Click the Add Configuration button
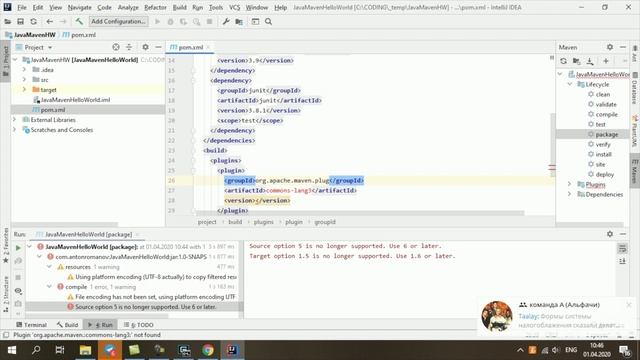The height and width of the screenshot is (360, 640). pos(118,22)
